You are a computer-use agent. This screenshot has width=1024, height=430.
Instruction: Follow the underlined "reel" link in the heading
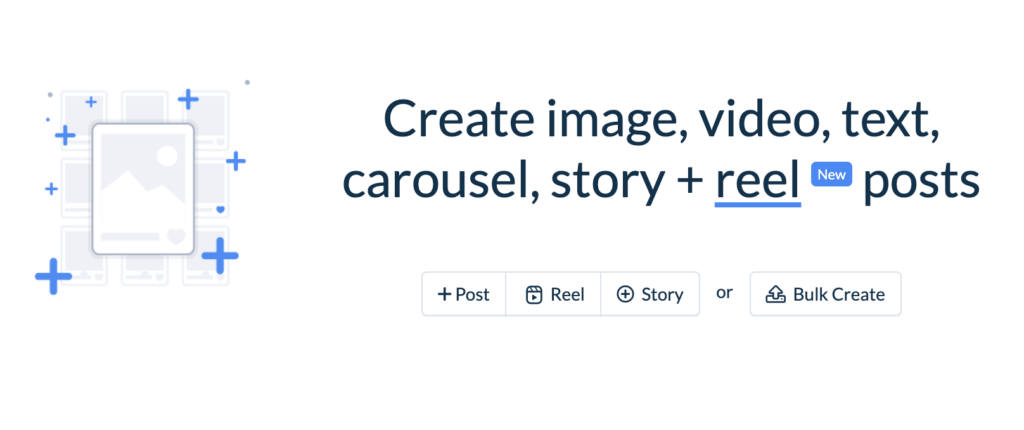[x=757, y=183]
